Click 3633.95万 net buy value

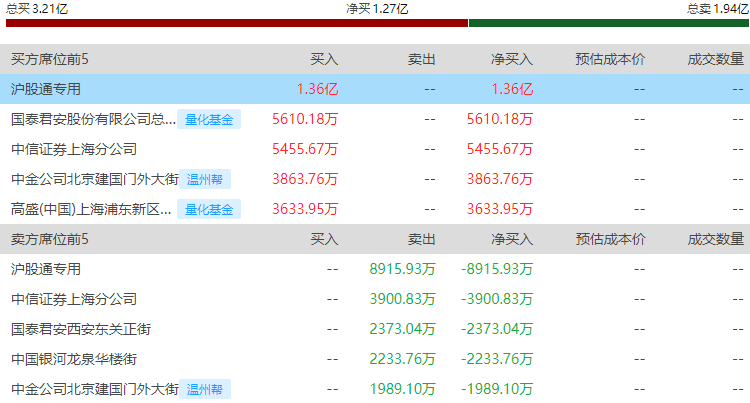500,209
